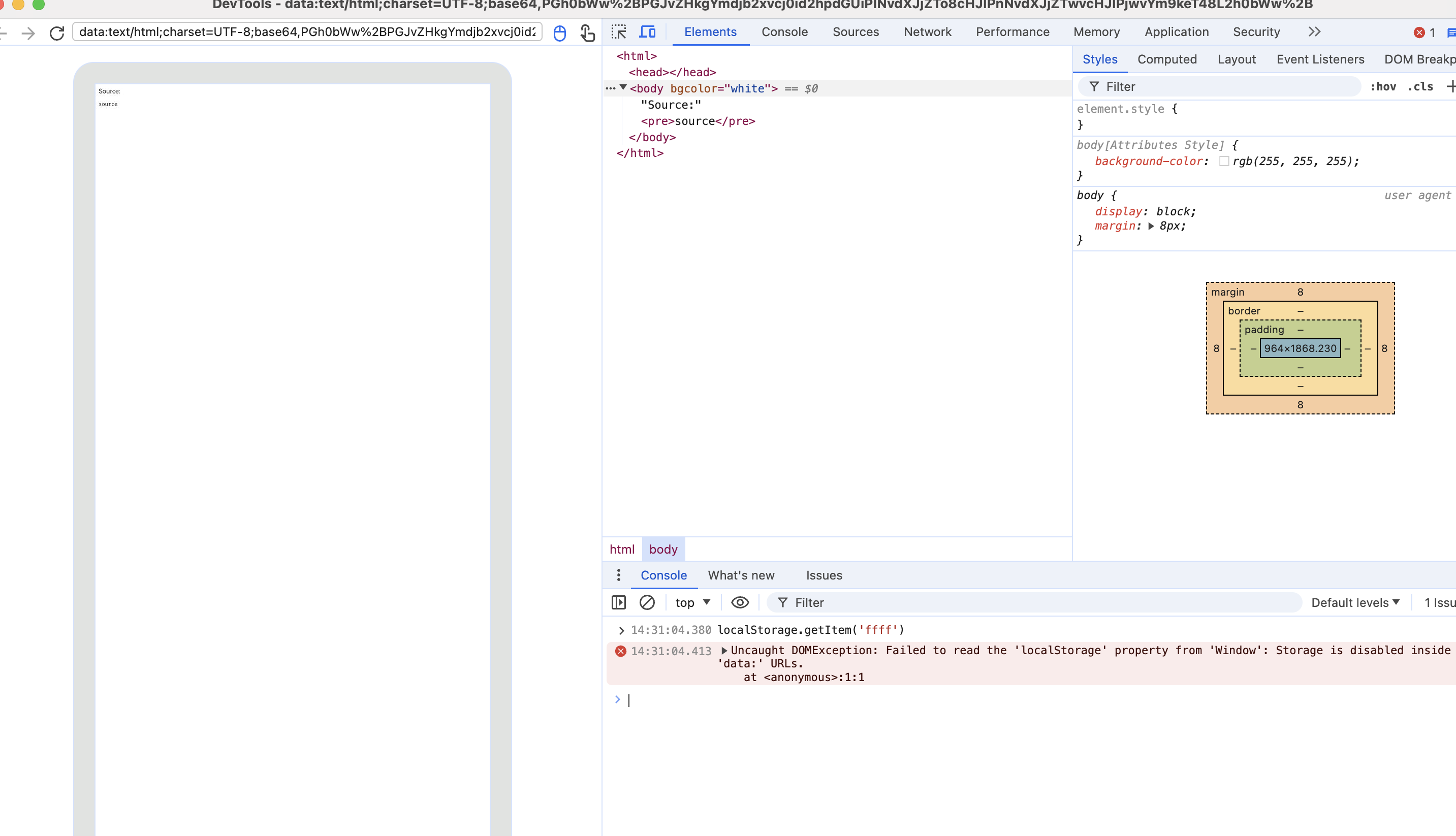Show more DevTools tabs chevron
Image resolution: width=1456 pixels, height=836 pixels.
pos(1314,32)
